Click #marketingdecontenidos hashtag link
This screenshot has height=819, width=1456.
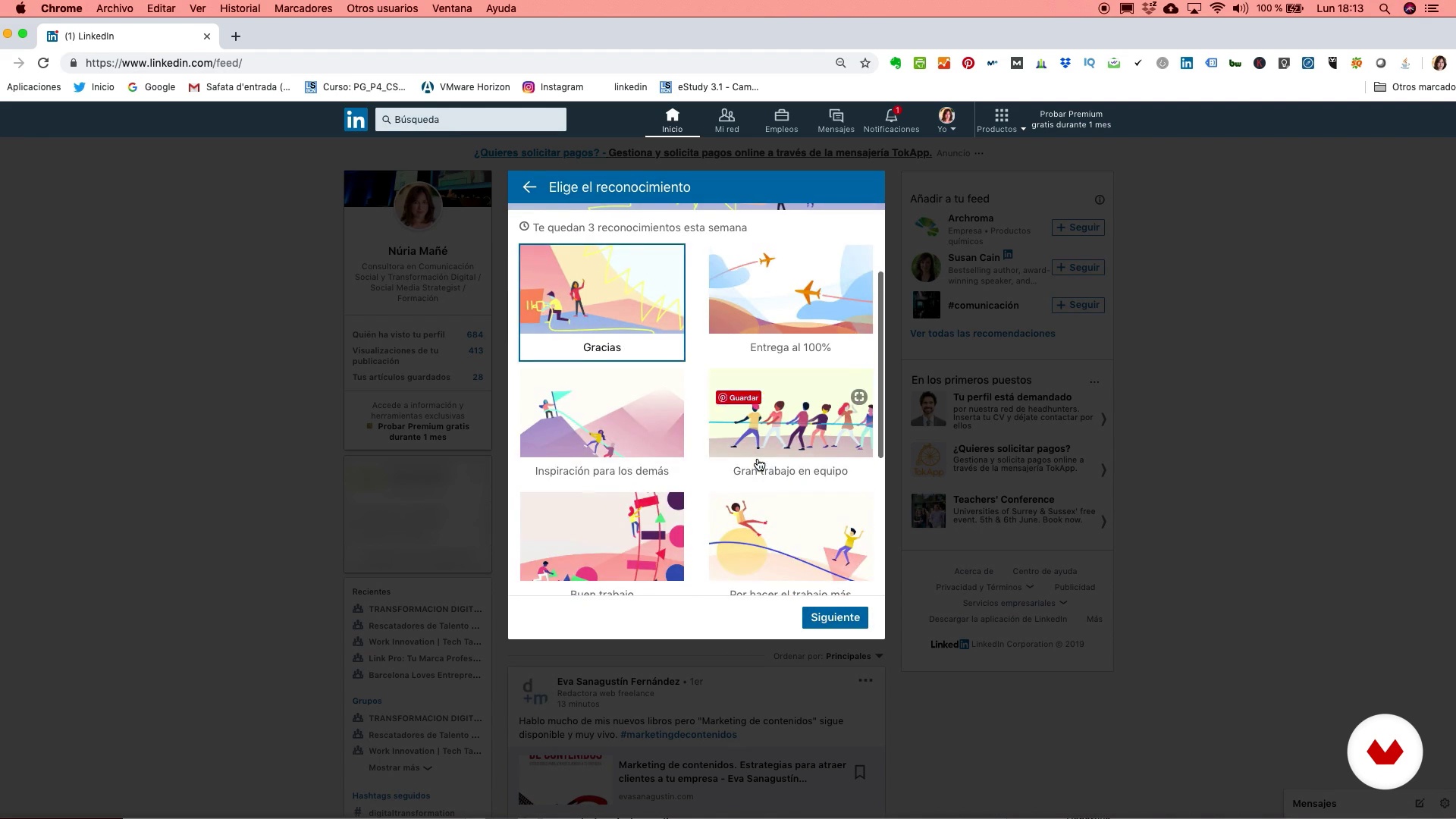[x=679, y=735]
